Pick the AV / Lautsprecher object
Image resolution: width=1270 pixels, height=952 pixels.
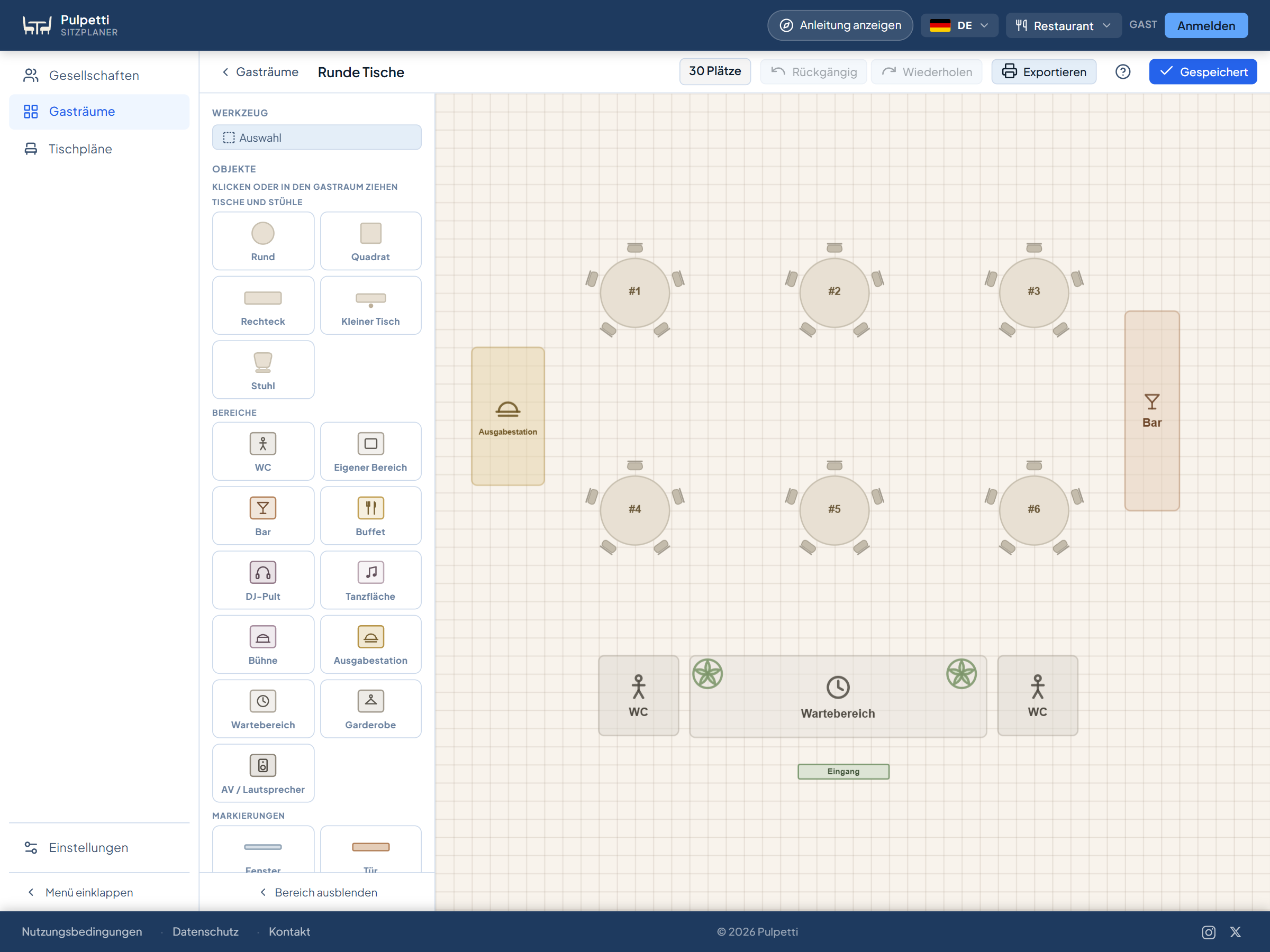pos(263,773)
